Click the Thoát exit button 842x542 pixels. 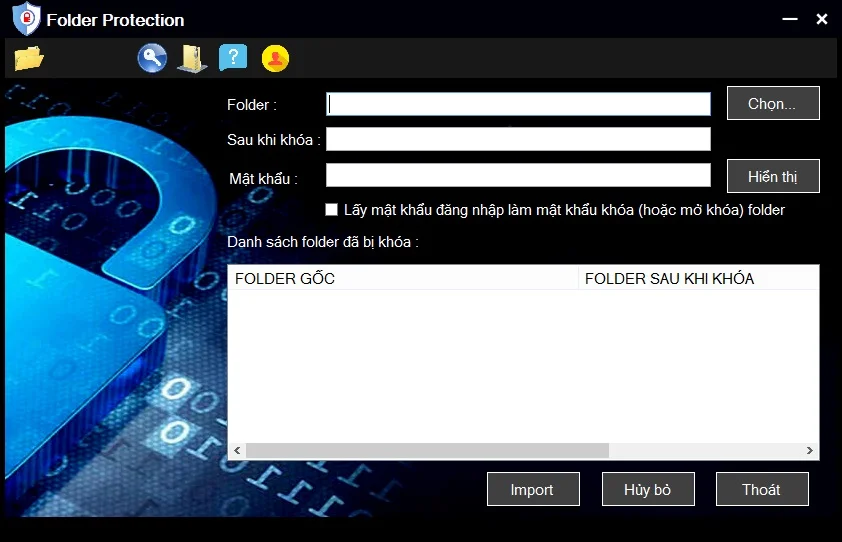(x=761, y=489)
